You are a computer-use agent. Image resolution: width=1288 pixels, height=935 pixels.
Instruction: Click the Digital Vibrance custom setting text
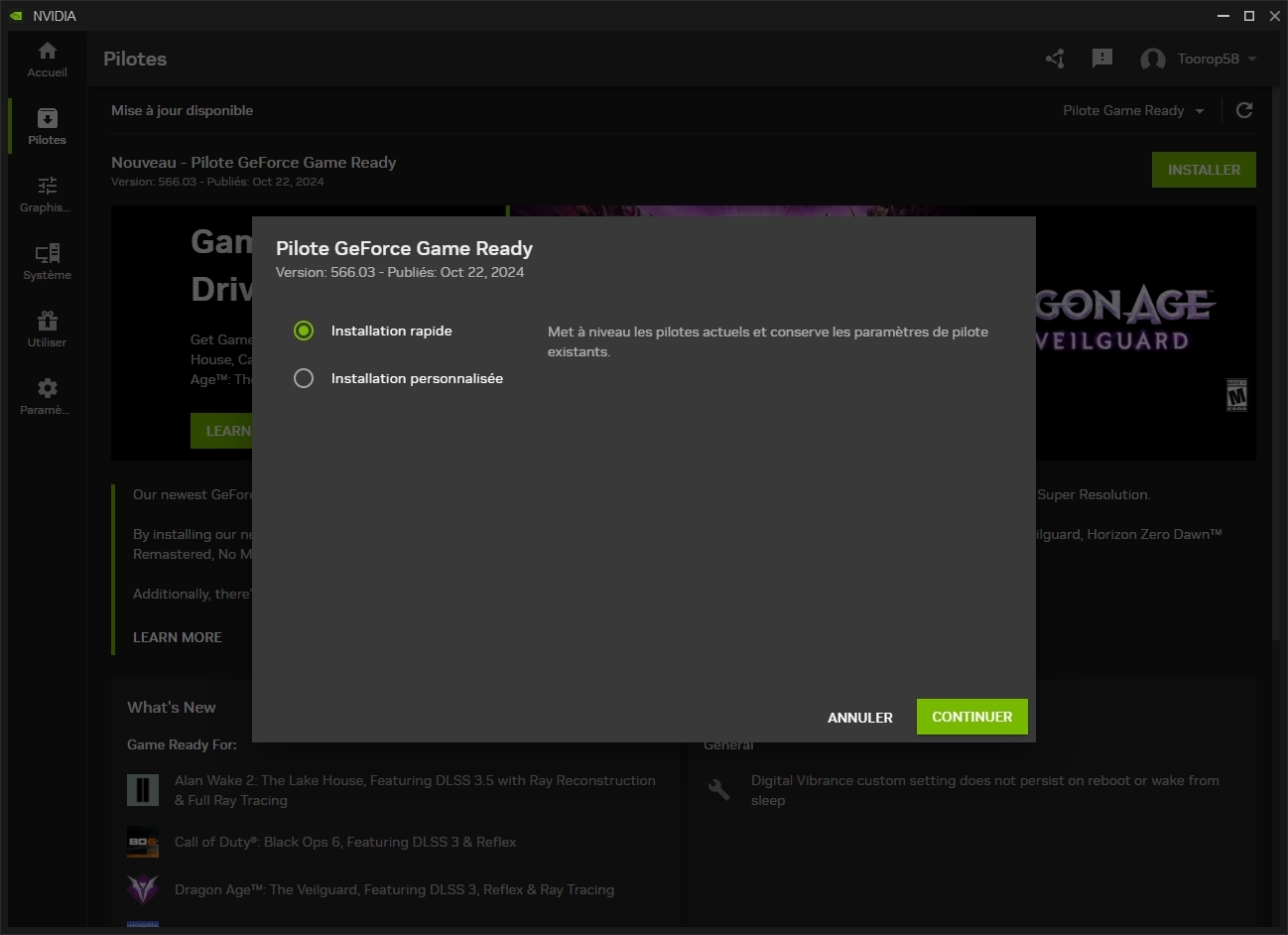pos(985,790)
